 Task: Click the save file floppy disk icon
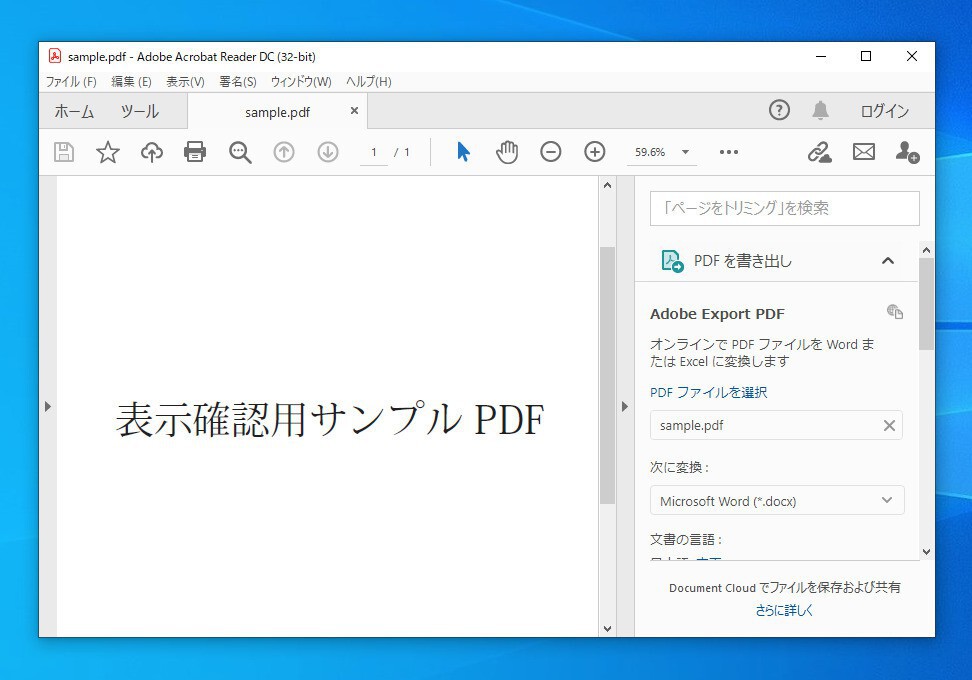pyautogui.click(x=64, y=152)
